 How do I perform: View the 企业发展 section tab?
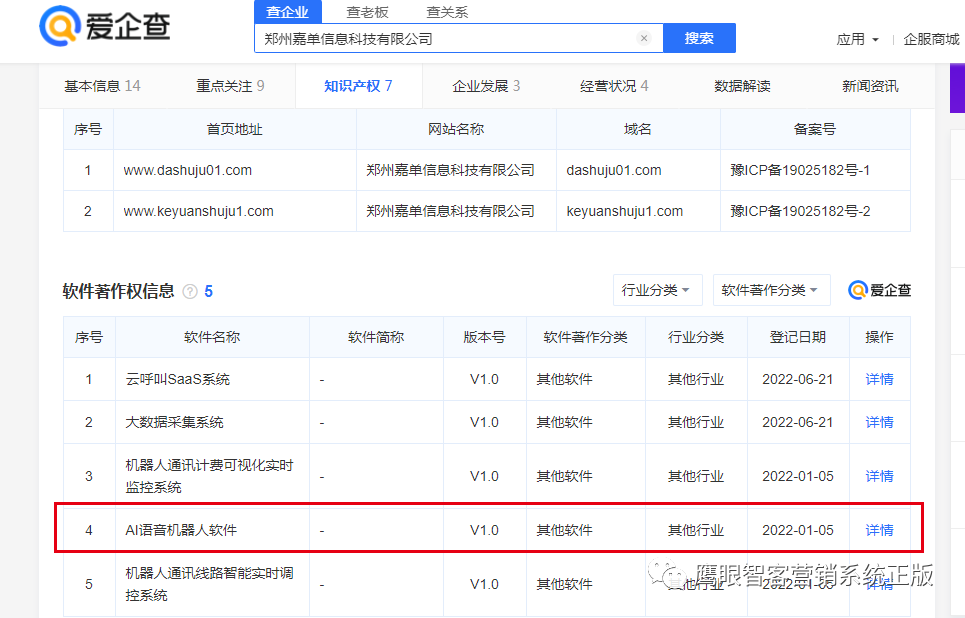480,87
